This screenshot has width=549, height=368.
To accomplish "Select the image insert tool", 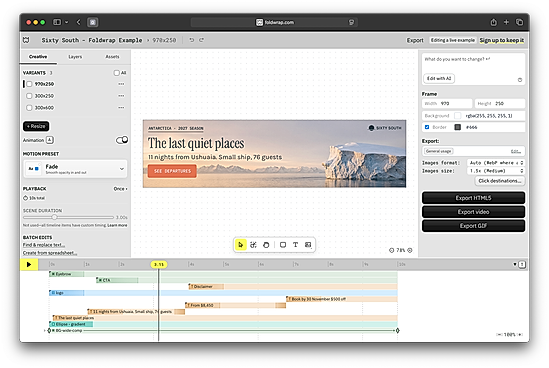I will [308, 245].
